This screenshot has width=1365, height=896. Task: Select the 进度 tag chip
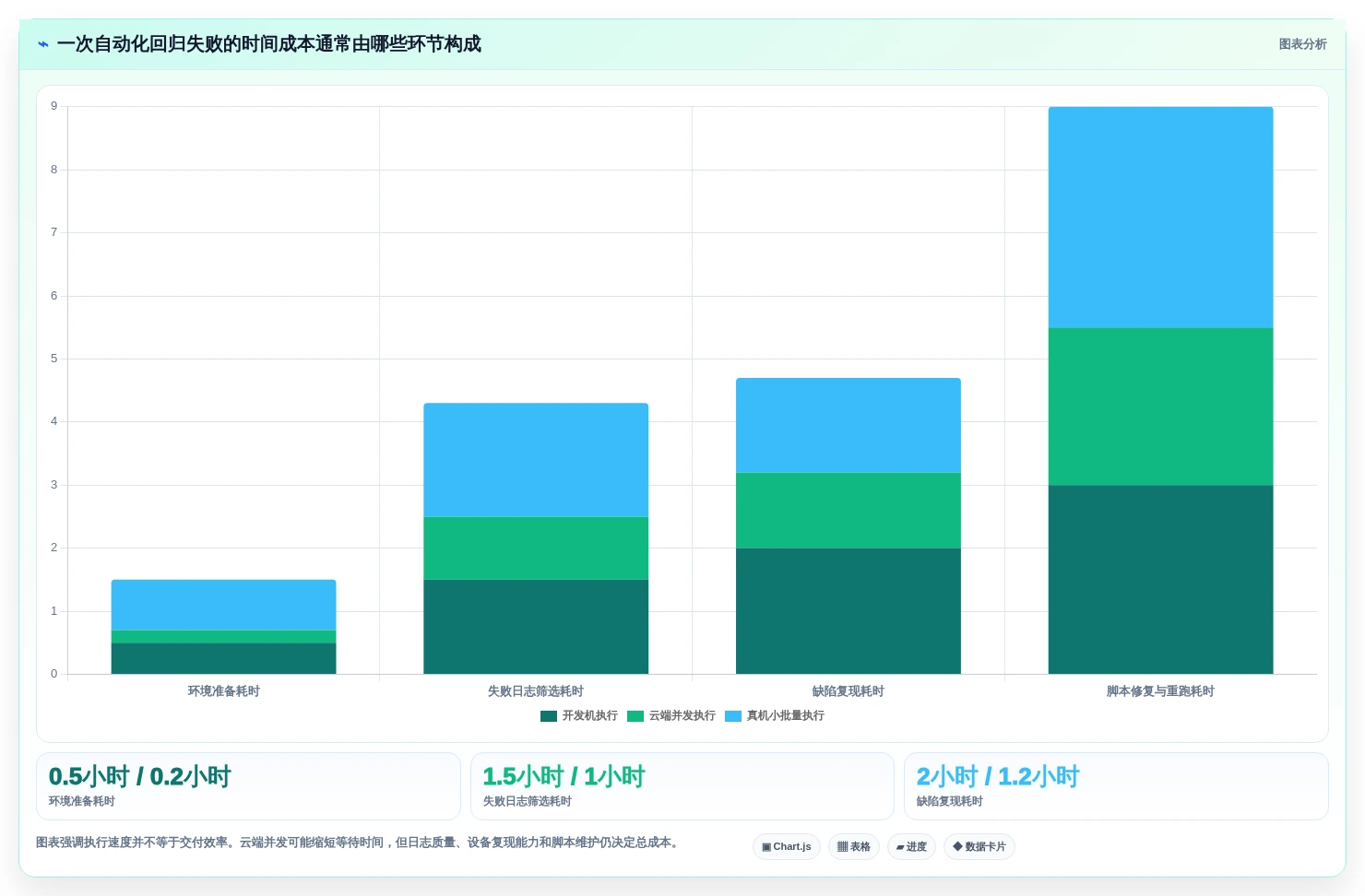[x=912, y=846]
